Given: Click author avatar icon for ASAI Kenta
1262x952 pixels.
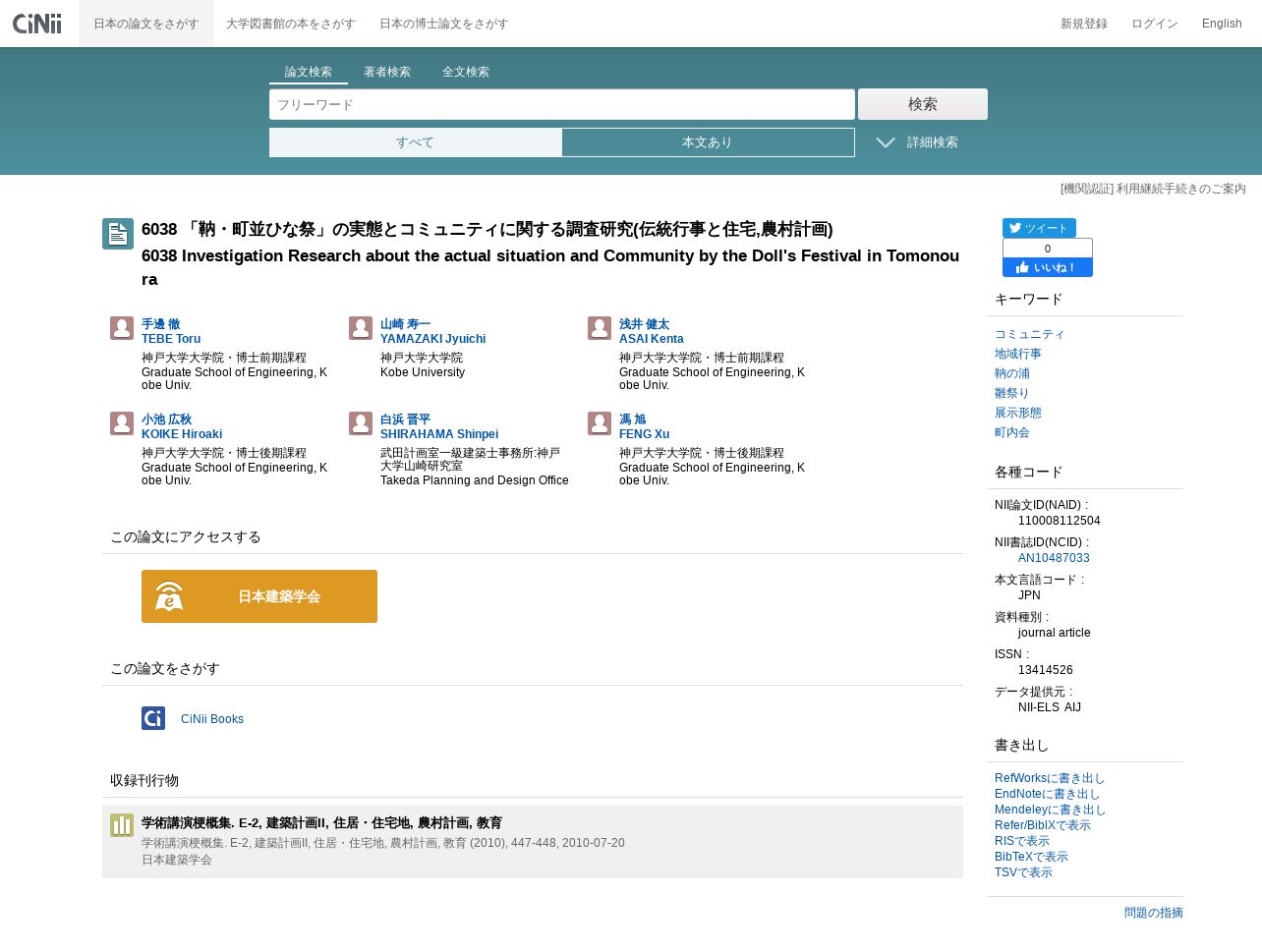Looking at the screenshot, I should (x=600, y=328).
